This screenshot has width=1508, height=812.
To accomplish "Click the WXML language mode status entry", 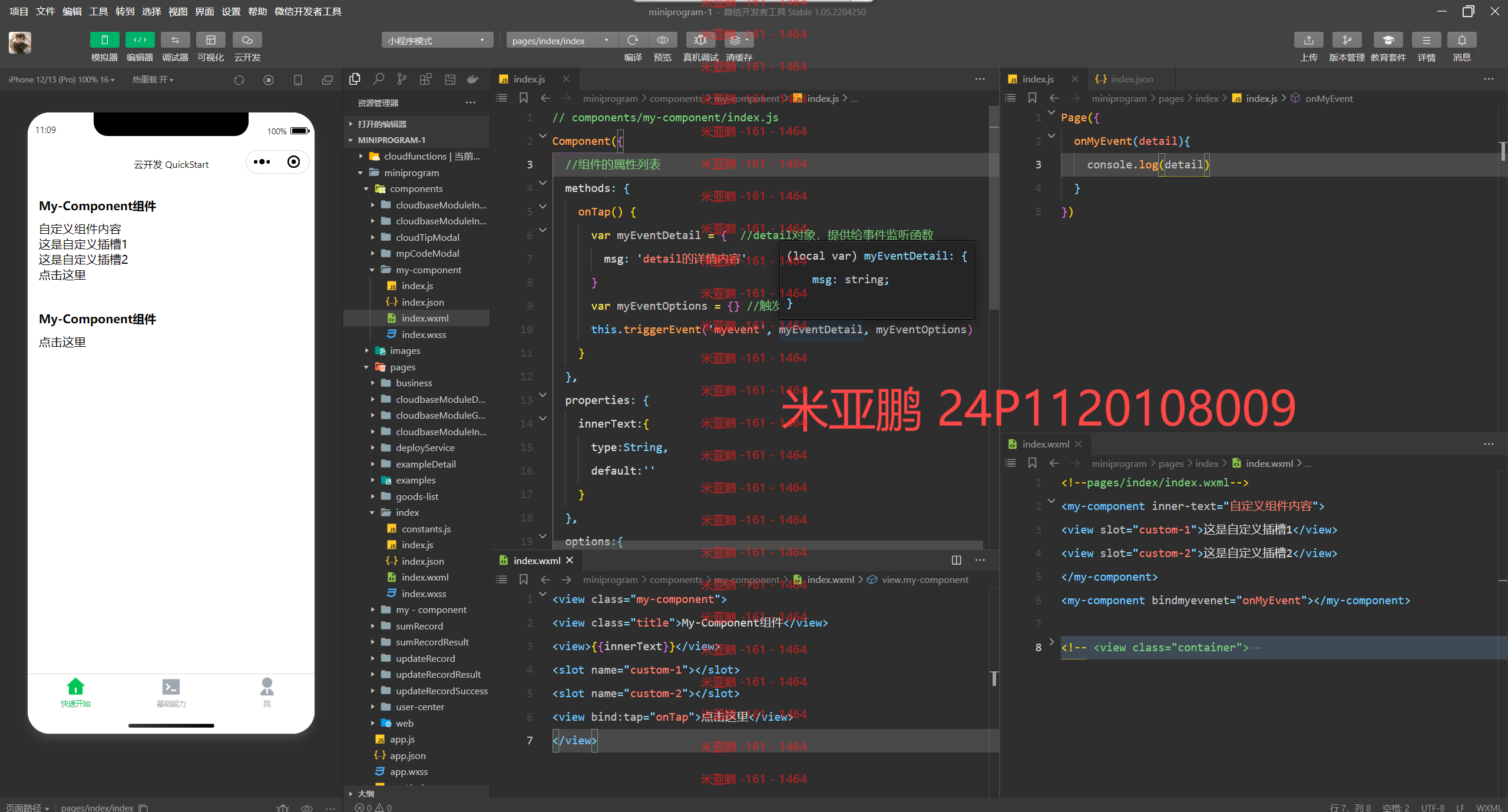I will tap(1489, 807).
